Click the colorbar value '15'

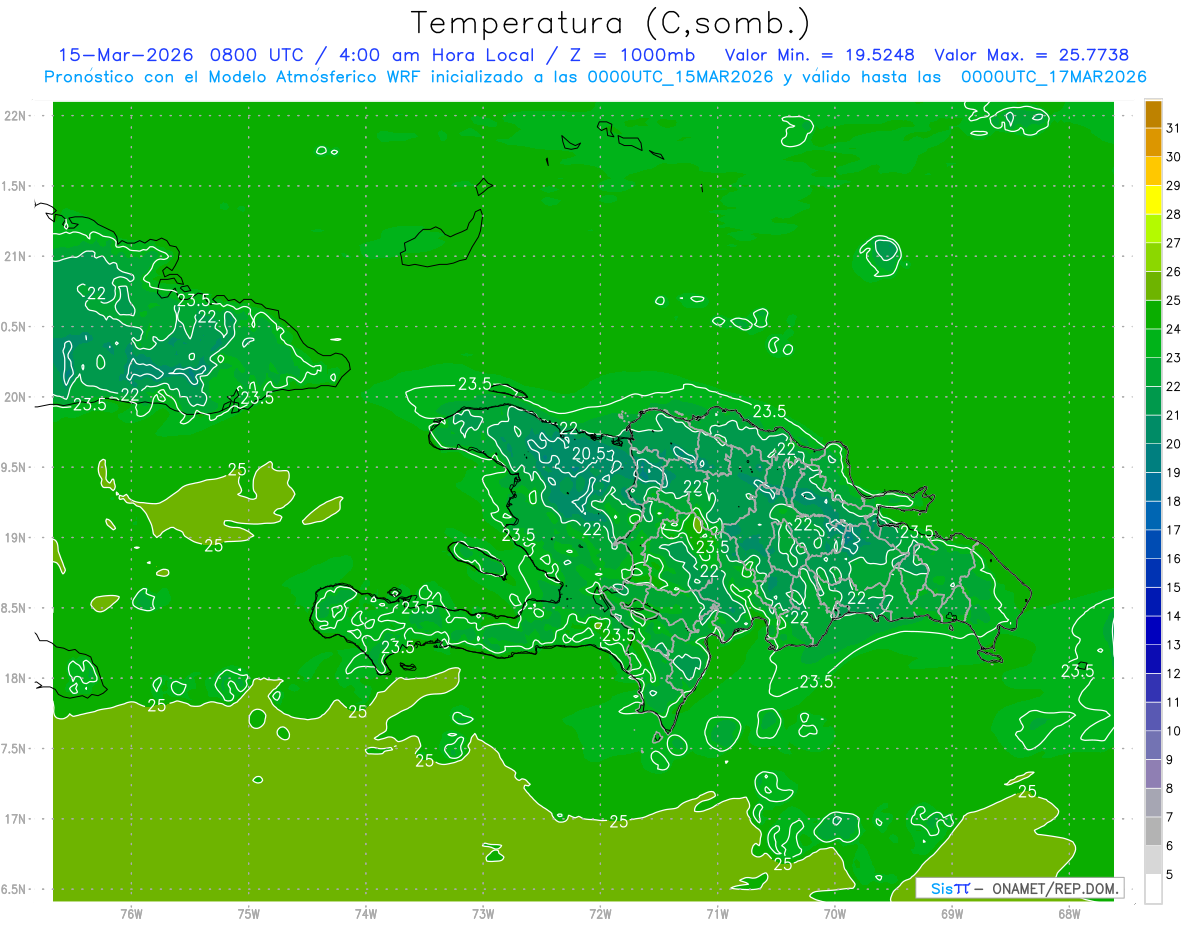click(1174, 587)
